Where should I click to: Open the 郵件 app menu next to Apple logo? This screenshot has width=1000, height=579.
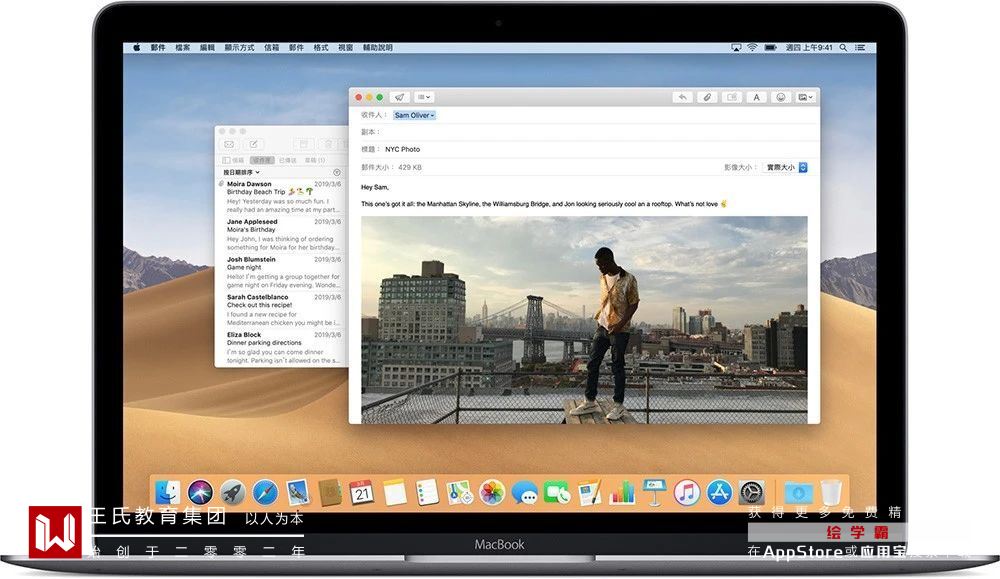coord(158,48)
